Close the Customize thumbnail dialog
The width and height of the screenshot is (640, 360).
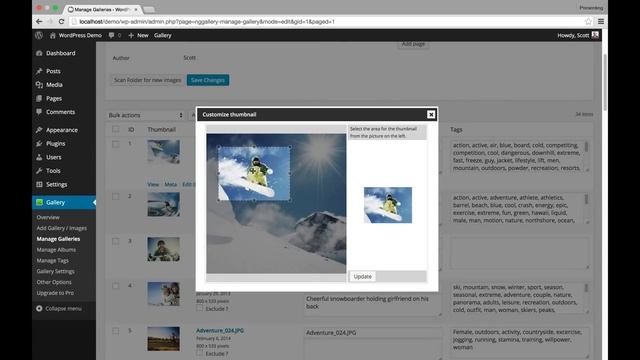coord(431,115)
